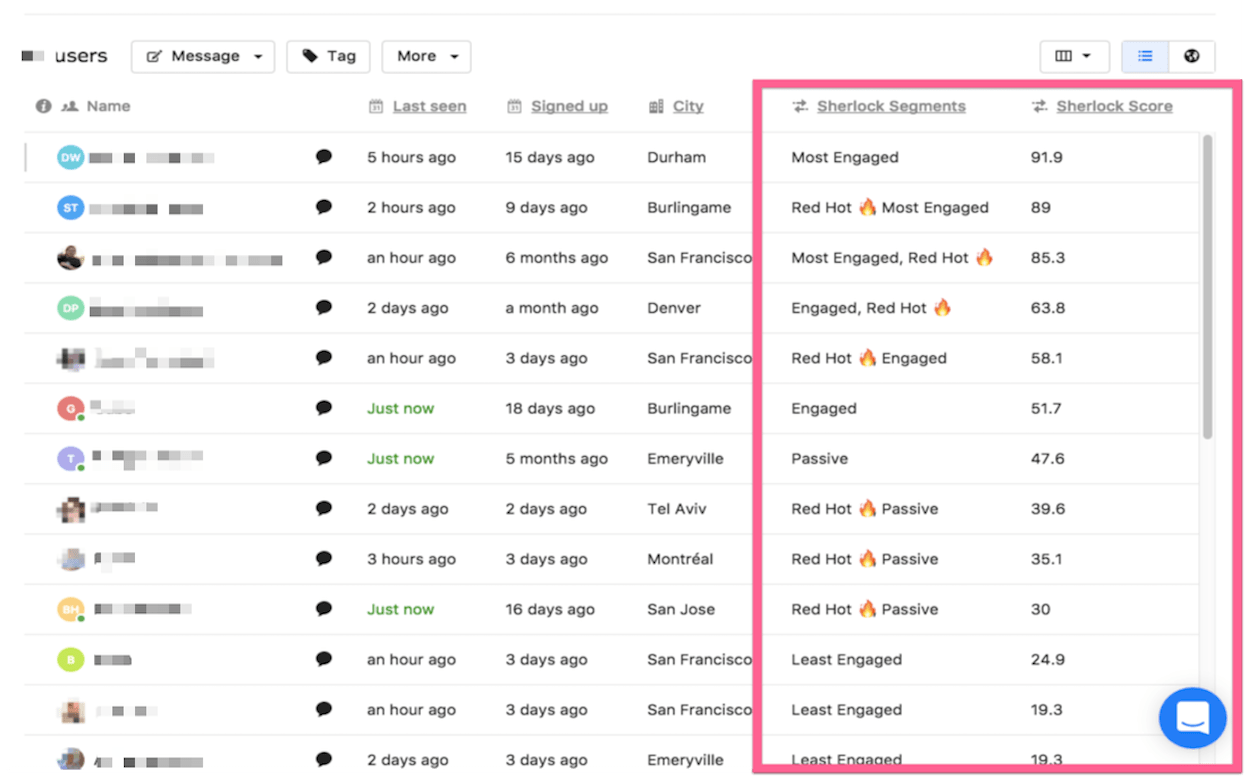
Task: Sort users by the Last seen link
Action: (x=427, y=106)
